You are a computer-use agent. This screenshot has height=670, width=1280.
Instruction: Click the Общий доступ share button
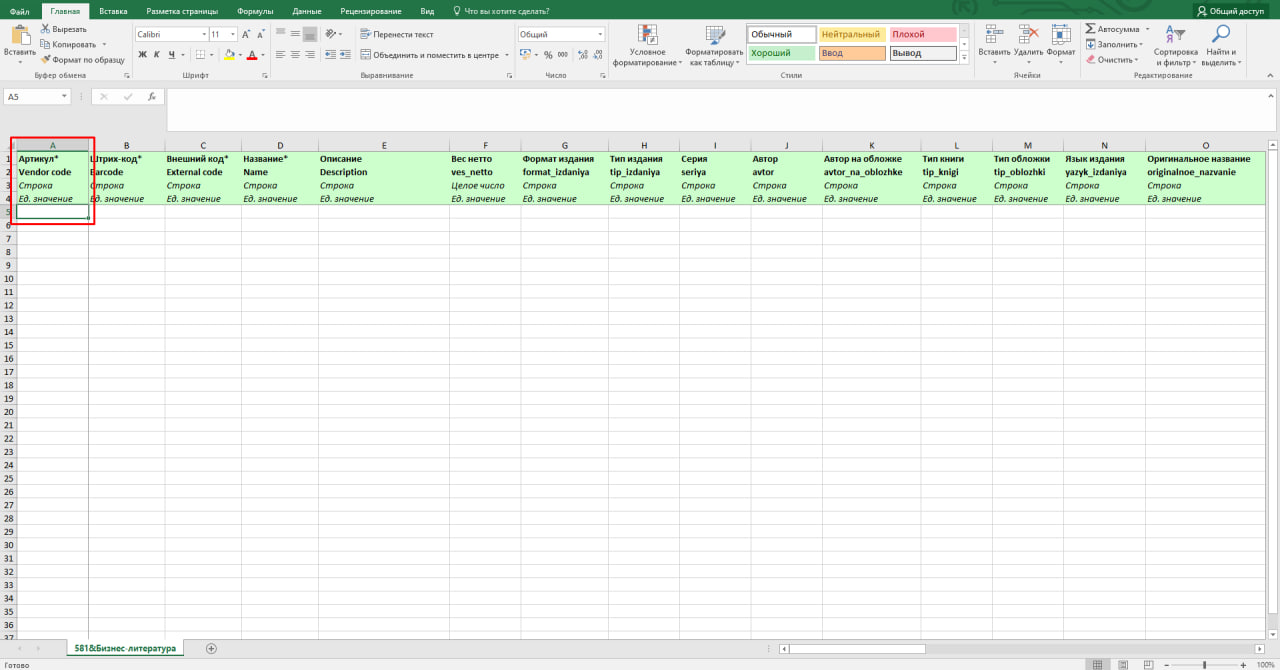tap(1230, 11)
